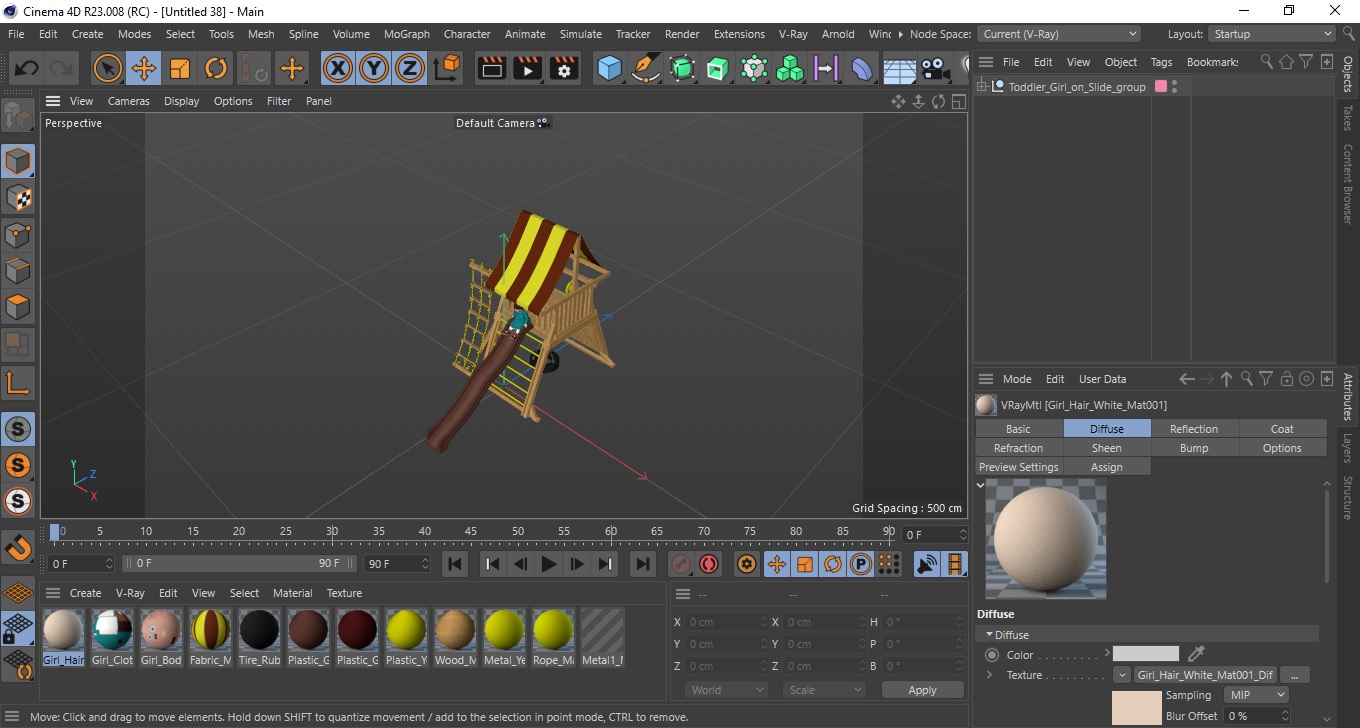The width and height of the screenshot is (1360, 728).
Task: Open the World coordinate system dropdown
Action: pyautogui.click(x=726, y=690)
